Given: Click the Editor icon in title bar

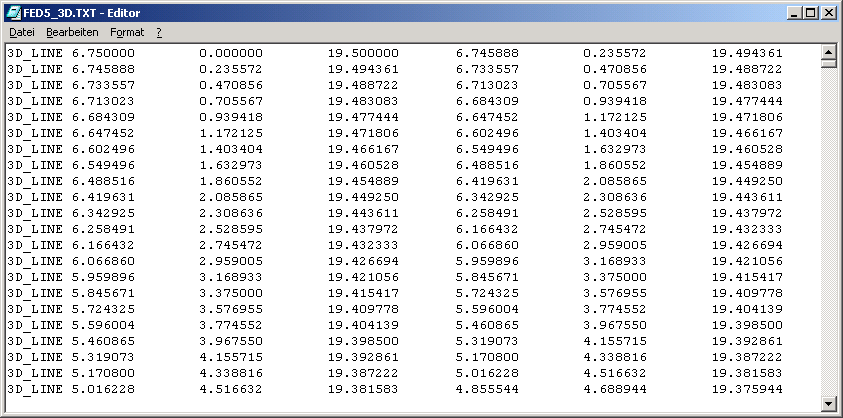Looking at the screenshot, I should point(13,12).
